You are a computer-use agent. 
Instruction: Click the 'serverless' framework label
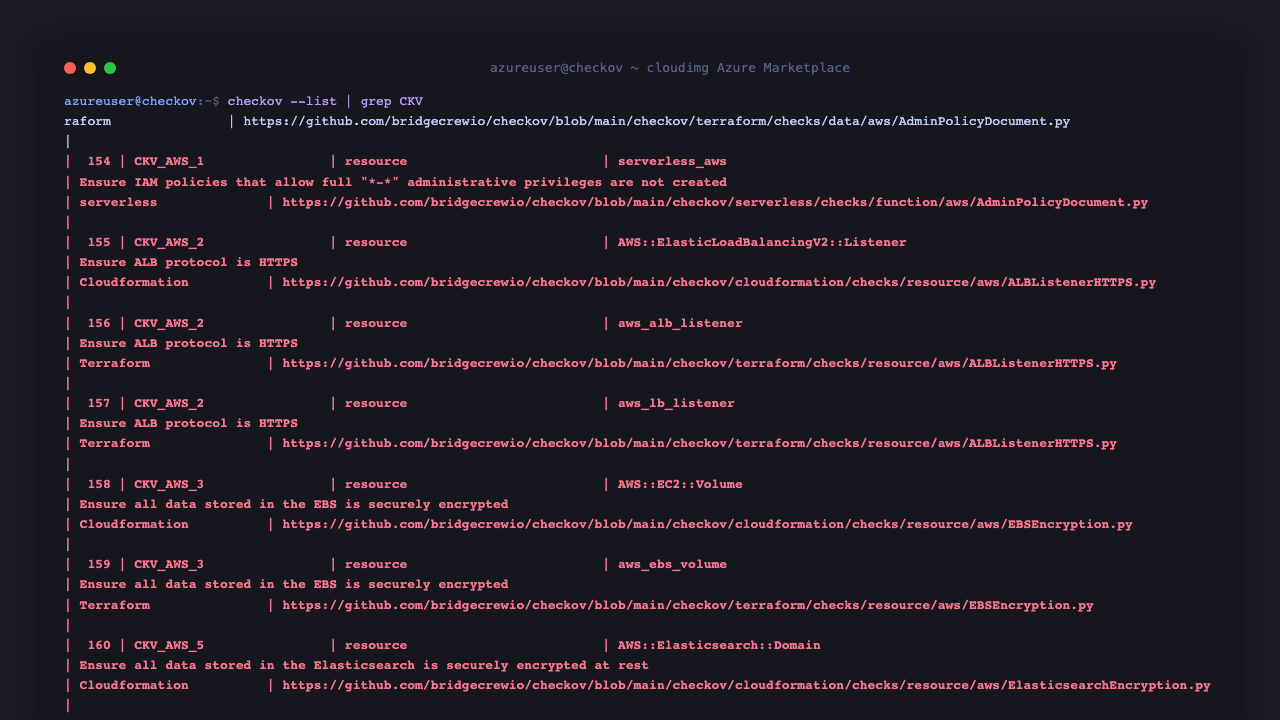coord(118,202)
